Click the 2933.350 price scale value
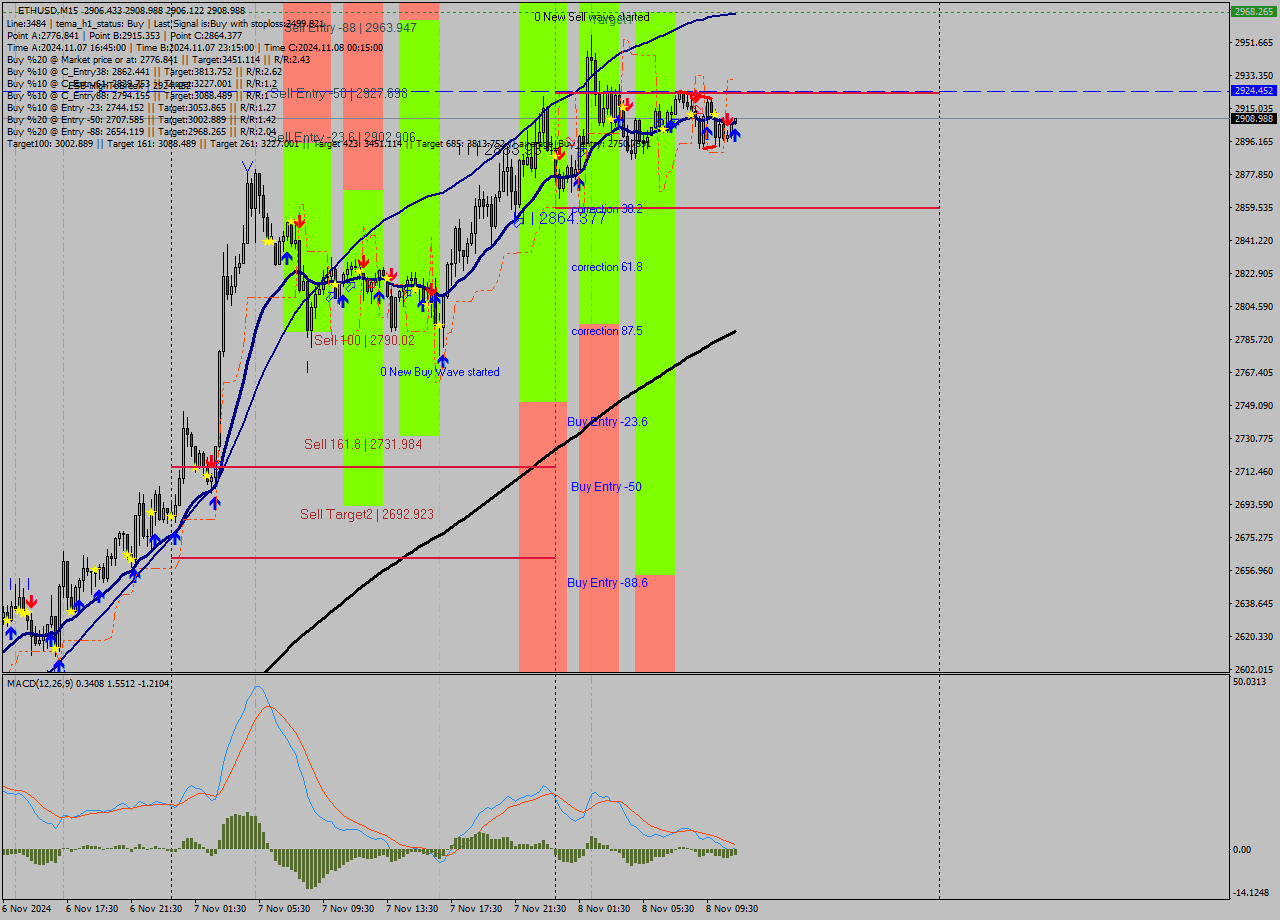1280x920 pixels. (1254, 75)
